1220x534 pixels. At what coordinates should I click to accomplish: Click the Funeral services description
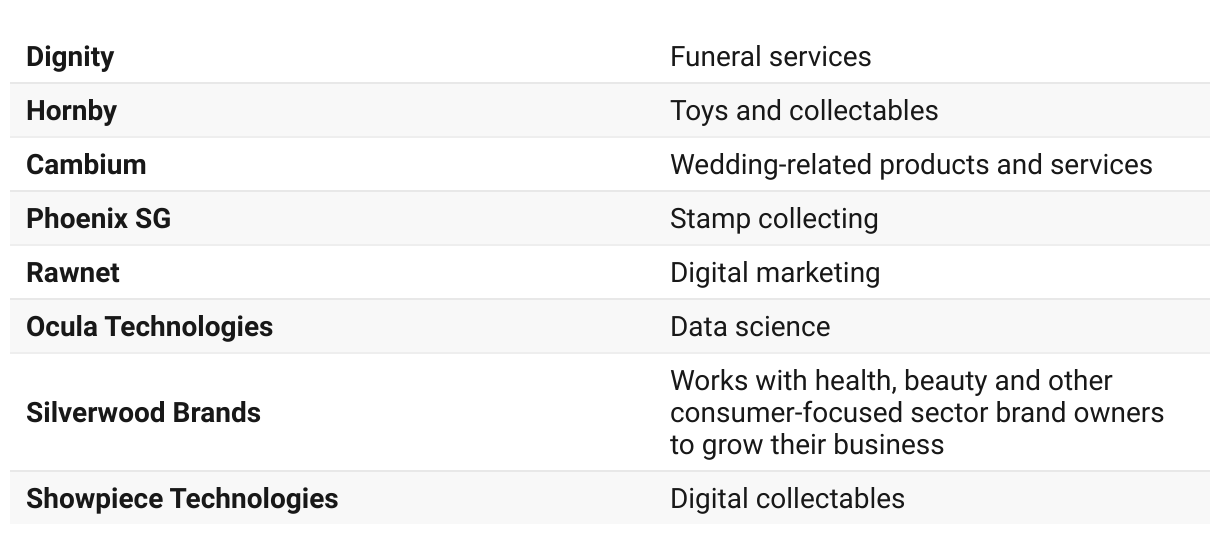[x=770, y=57]
